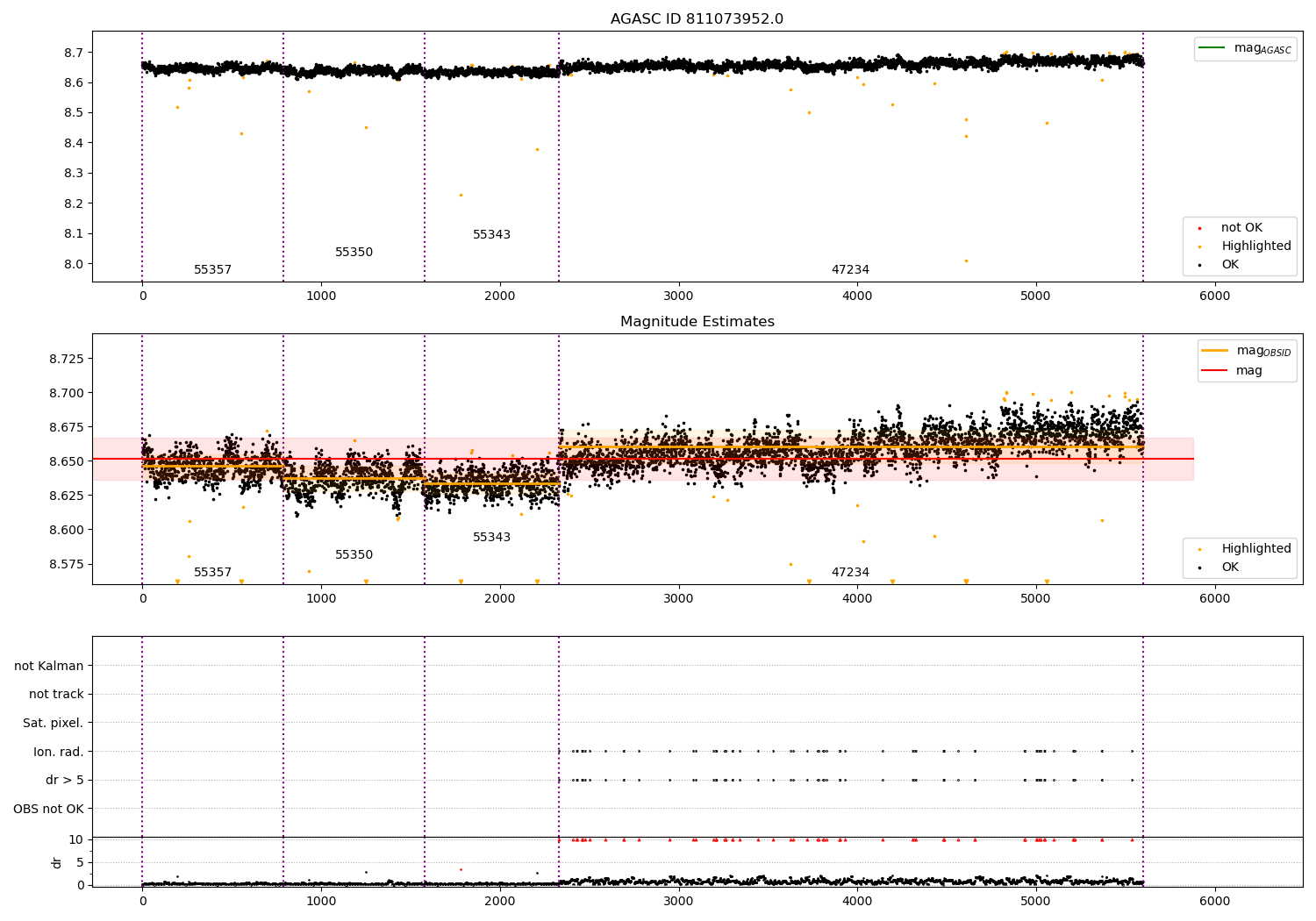The width and height of the screenshot is (1316, 921).
Task: Click the 'AGASC ID 811073952.0' plot title
Action: coord(697,19)
